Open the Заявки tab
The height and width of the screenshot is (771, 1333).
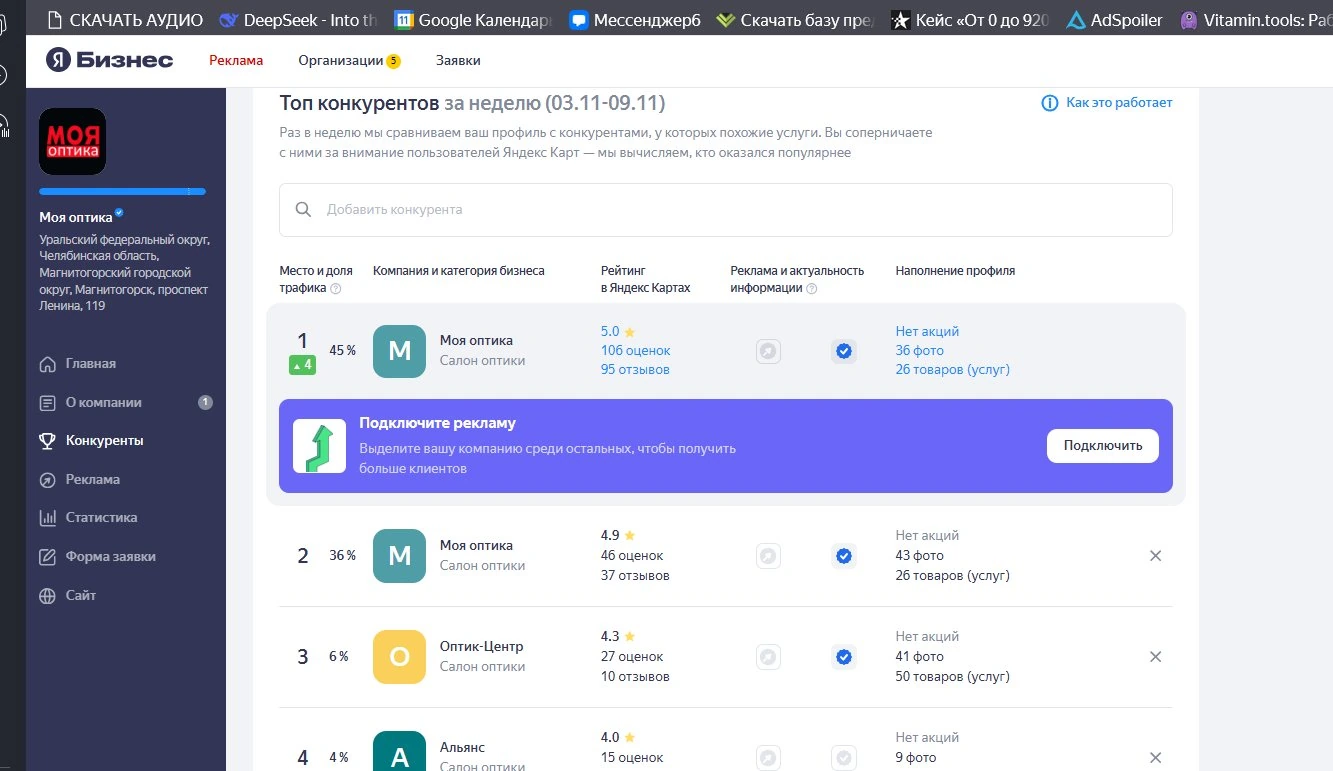point(458,61)
